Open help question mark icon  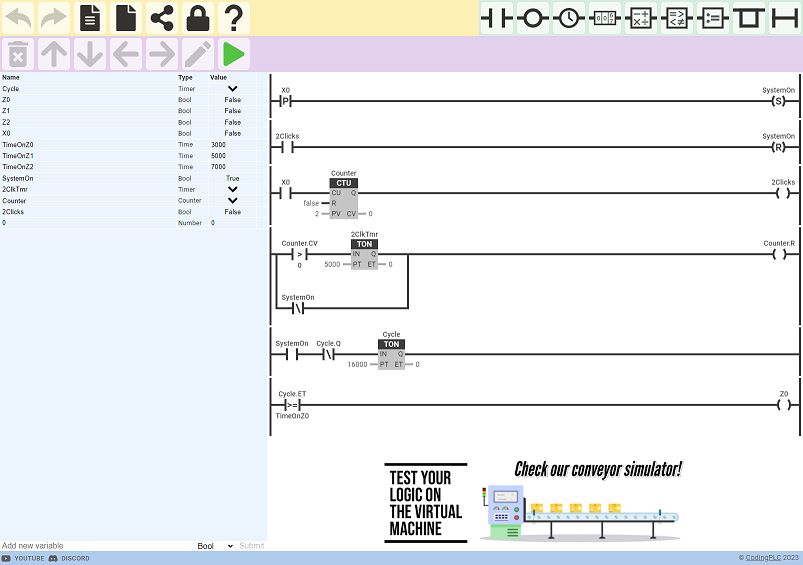[234, 18]
